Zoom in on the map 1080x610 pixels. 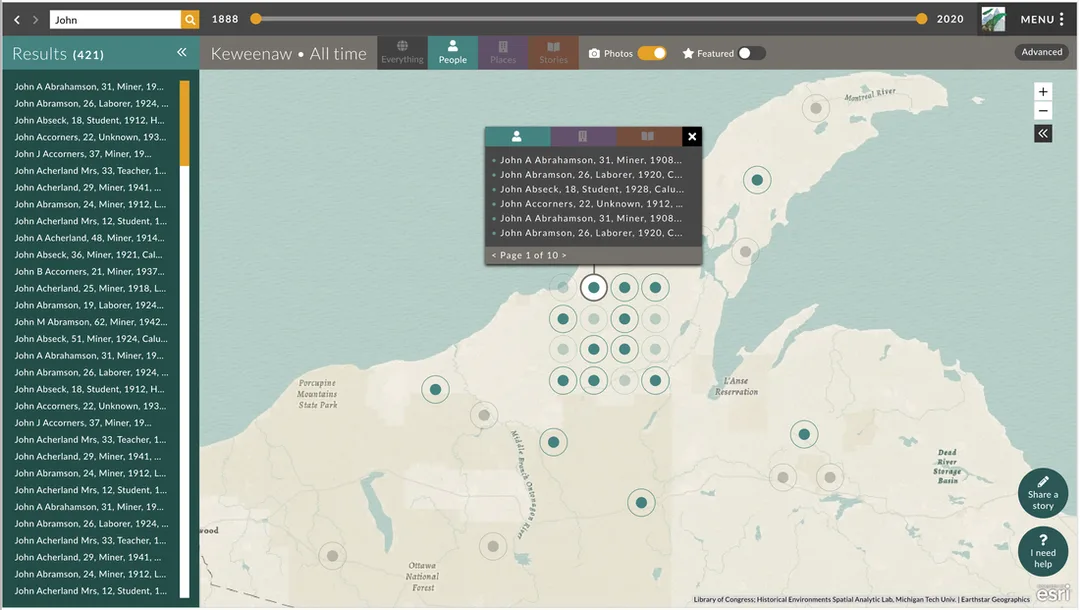1043,92
